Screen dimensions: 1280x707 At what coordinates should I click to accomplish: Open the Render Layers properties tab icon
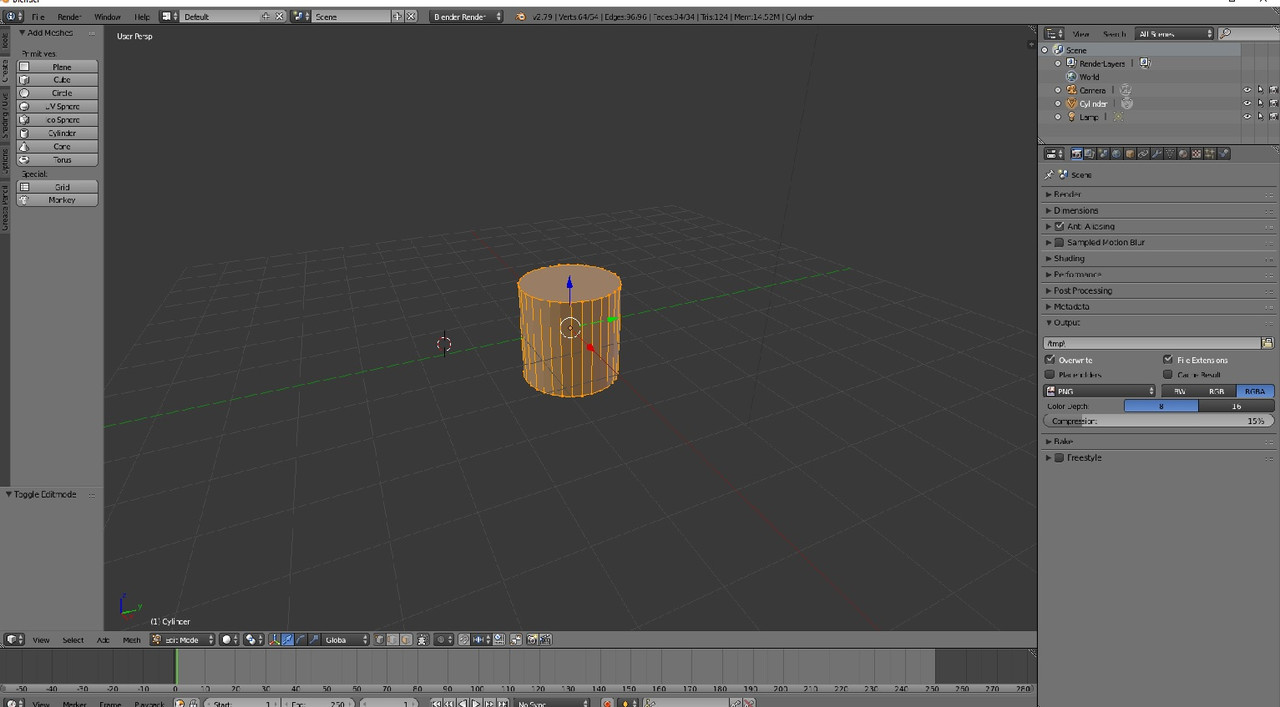pos(1090,154)
